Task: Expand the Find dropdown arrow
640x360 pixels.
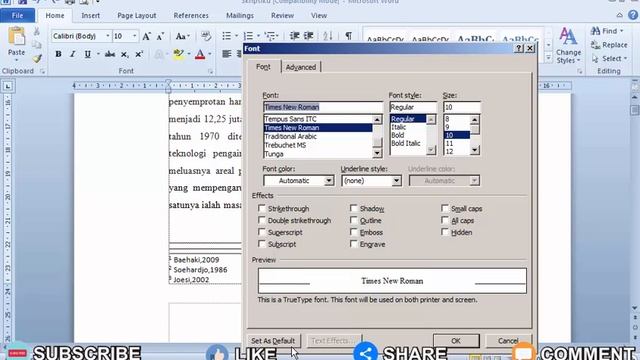Action: tap(622, 31)
